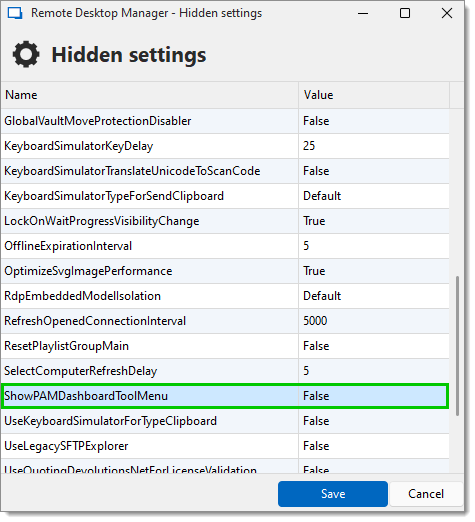Click False value of UseKeyboardSimulatorForTypeClipboard
This screenshot has width=475, height=522.
(x=317, y=422)
